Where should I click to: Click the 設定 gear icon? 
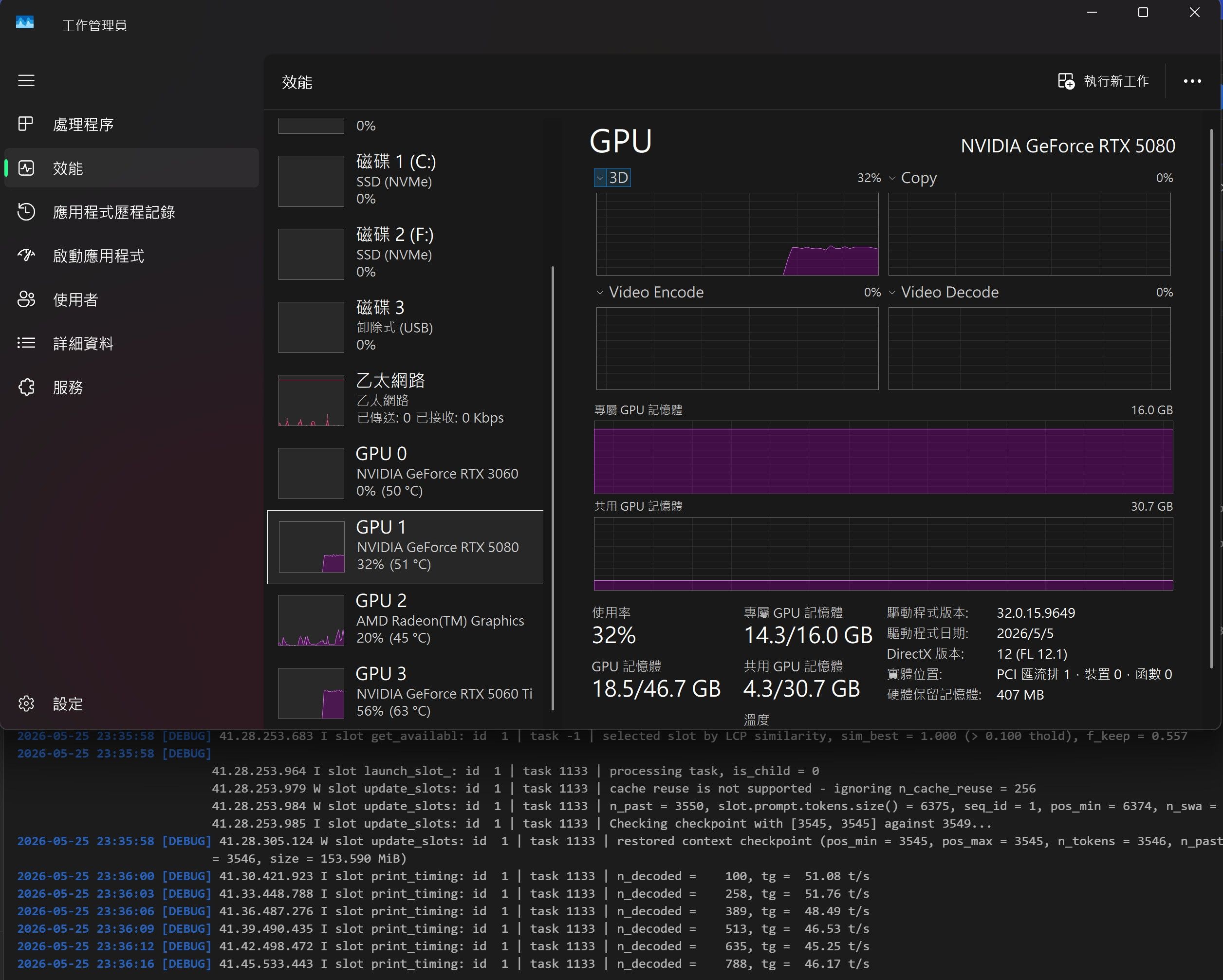point(26,703)
